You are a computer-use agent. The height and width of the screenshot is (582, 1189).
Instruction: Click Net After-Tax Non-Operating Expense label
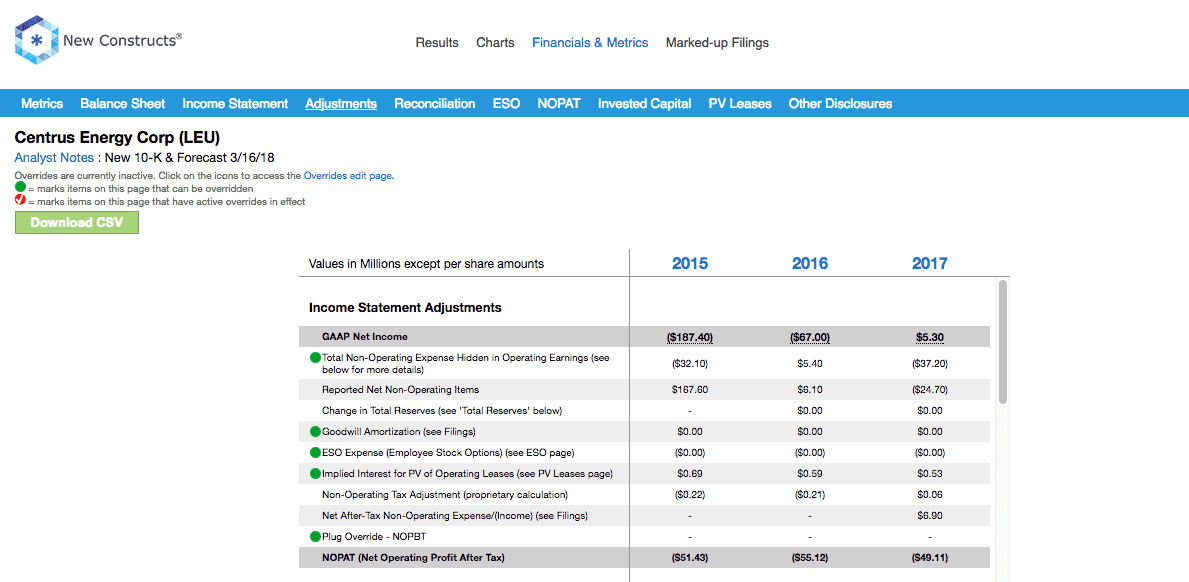click(x=455, y=516)
